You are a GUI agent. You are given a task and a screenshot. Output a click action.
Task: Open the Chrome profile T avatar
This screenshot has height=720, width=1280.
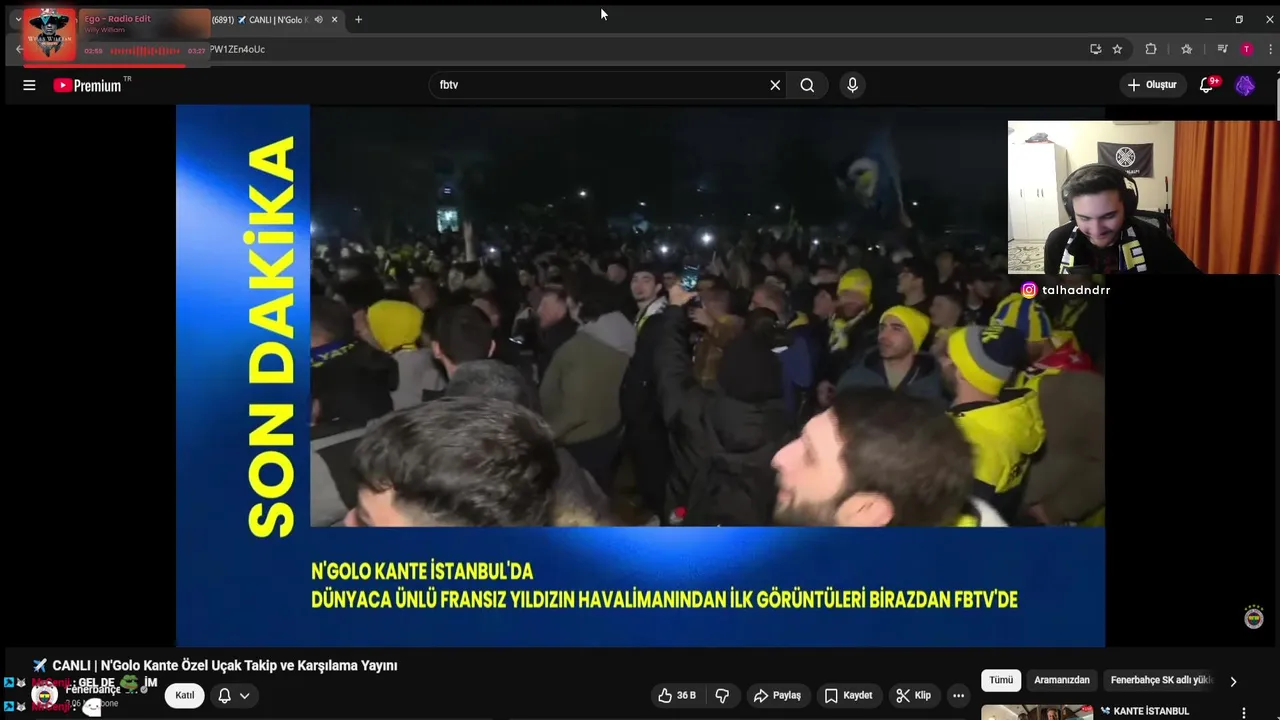coord(1246,49)
